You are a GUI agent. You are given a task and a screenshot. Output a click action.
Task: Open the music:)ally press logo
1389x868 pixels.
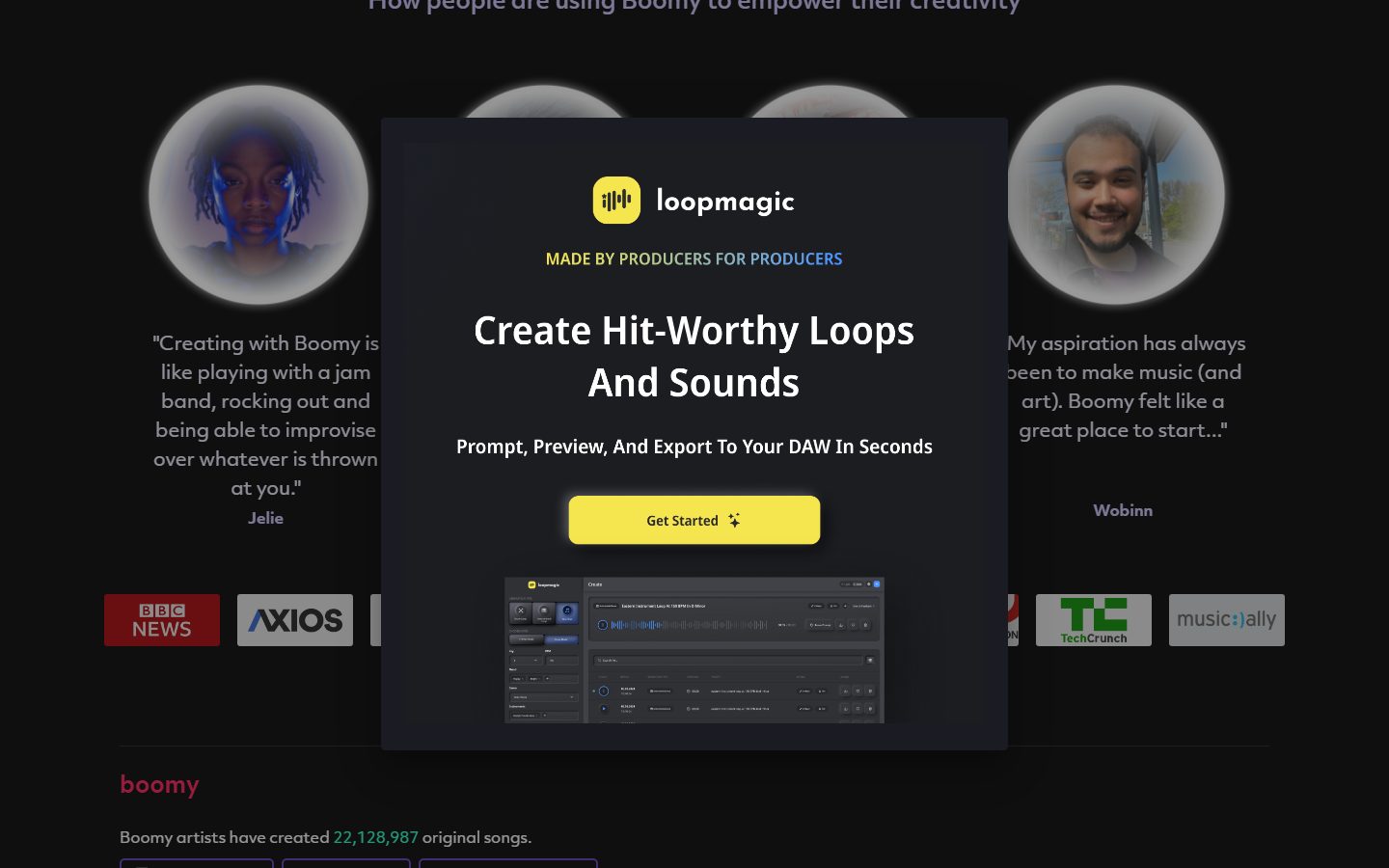[1227, 620]
